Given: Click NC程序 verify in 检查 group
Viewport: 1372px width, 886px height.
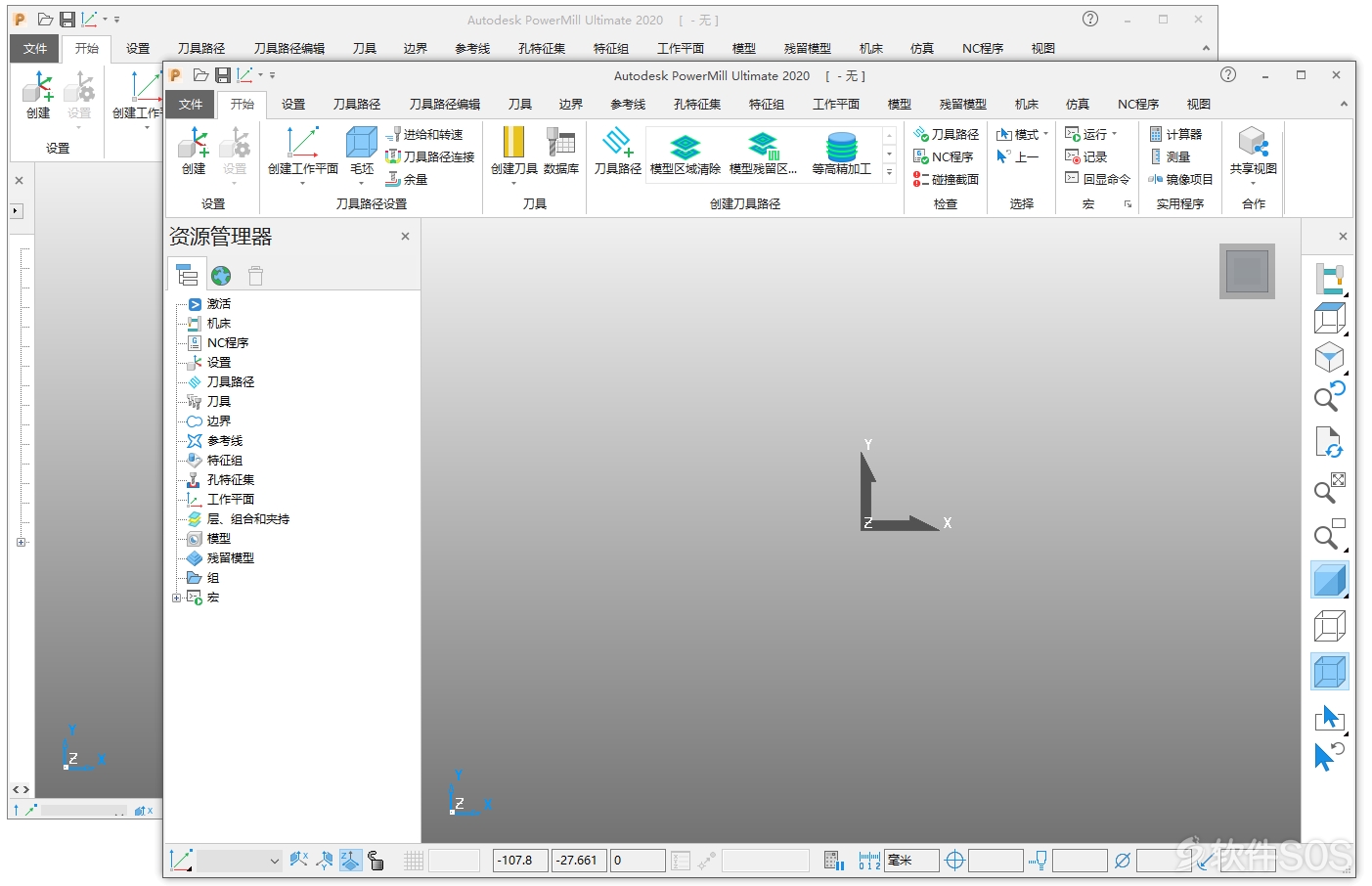Looking at the screenshot, I should tap(943, 156).
